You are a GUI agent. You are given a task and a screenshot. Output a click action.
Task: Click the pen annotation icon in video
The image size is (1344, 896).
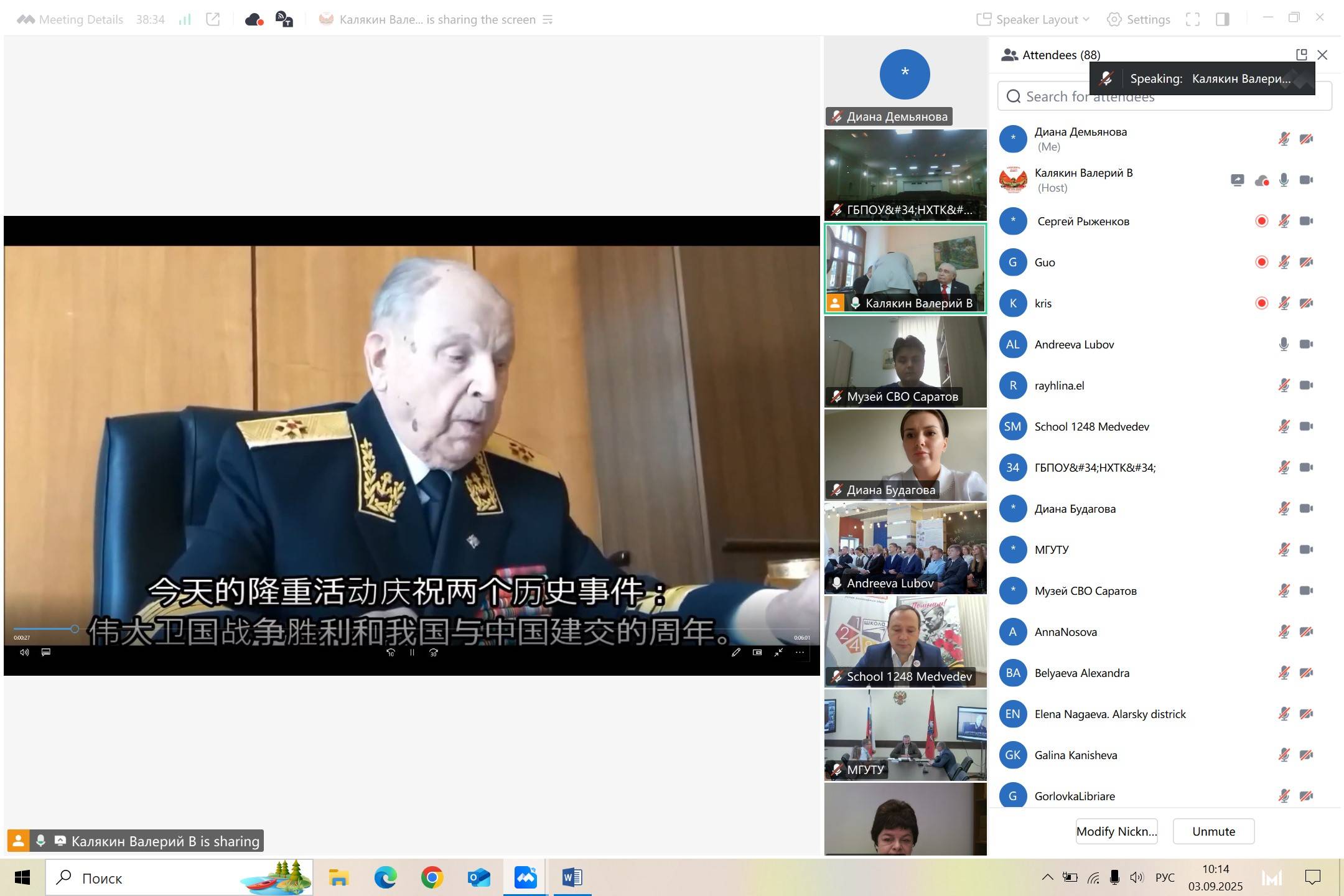point(736,652)
